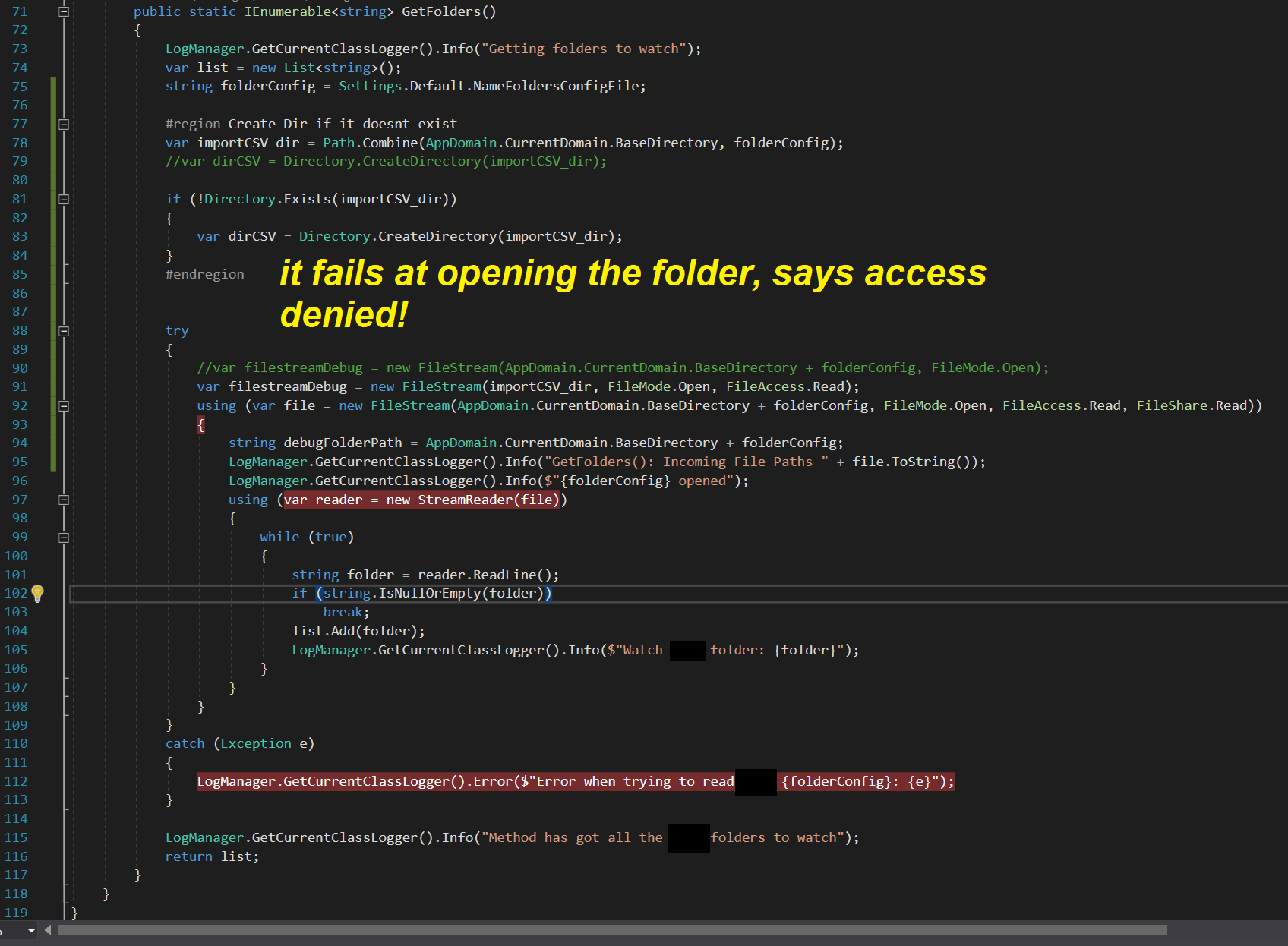
Task: Collapse the while loop fold marker on line 99
Action: [x=64, y=537]
